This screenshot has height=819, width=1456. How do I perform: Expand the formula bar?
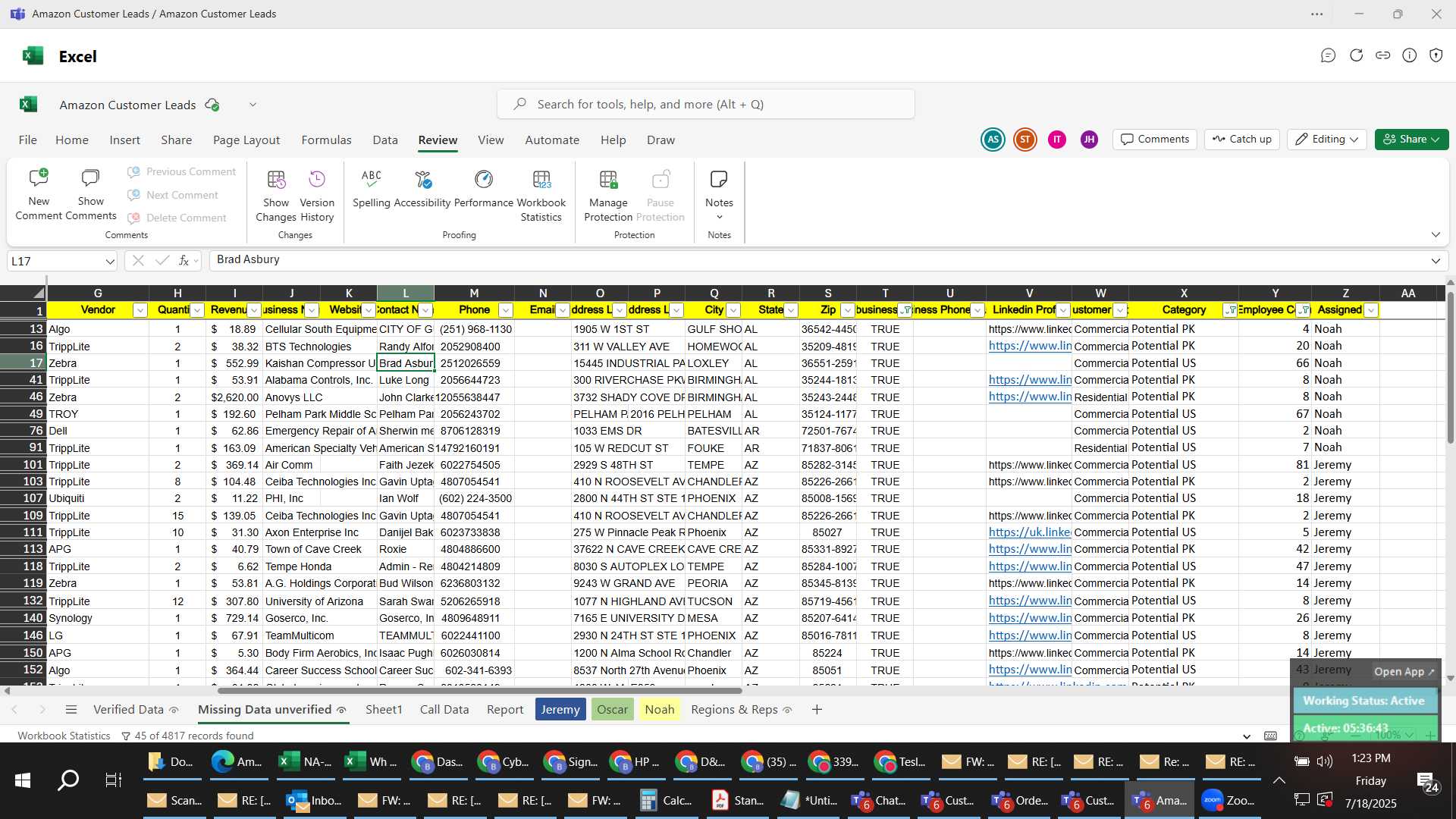coord(1436,261)
